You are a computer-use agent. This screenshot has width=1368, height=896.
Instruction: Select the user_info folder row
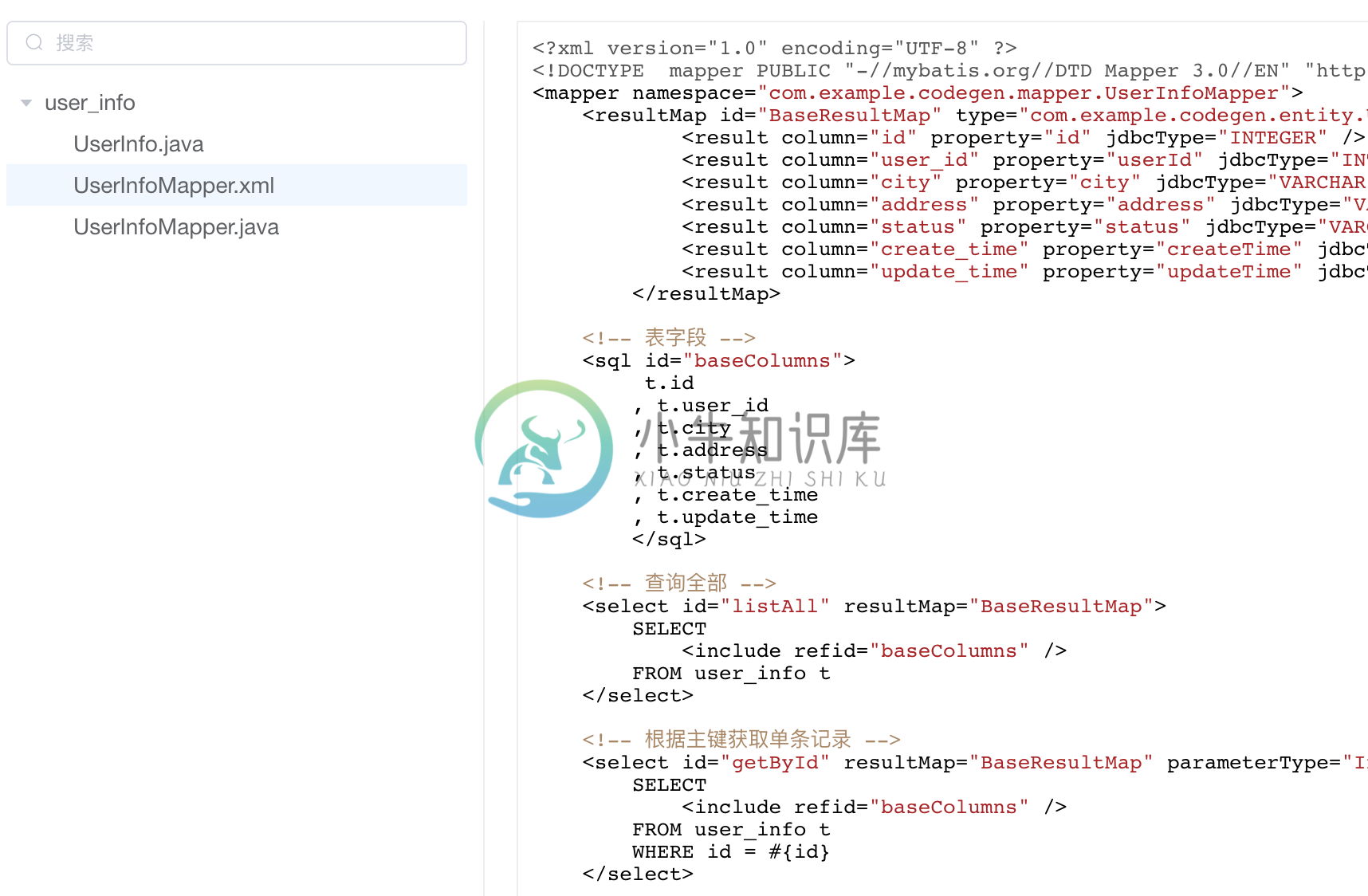pyautogui.click(x=237, y=103)
